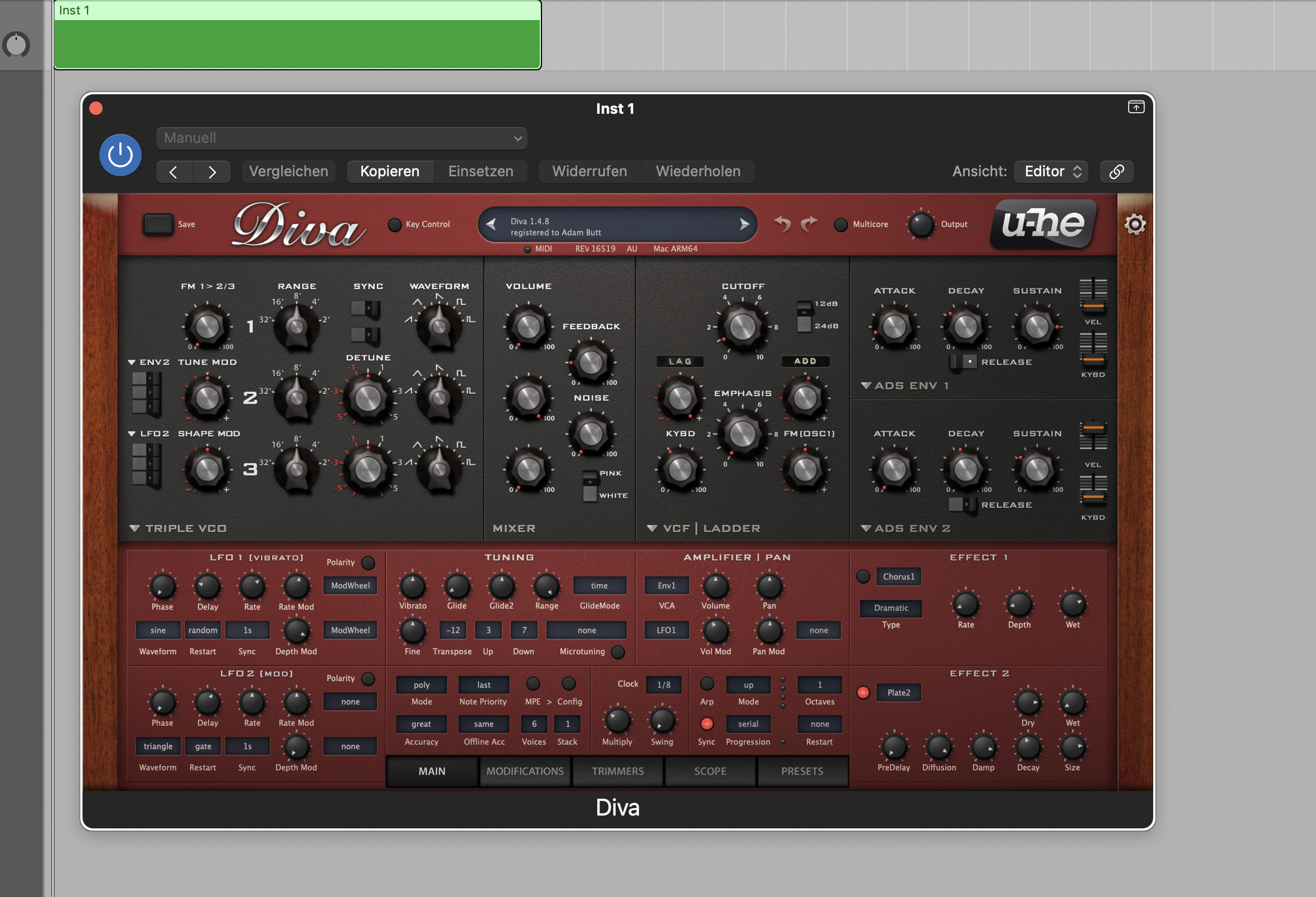Click ADS ENV 1 ATTACK knob
The image size is (1316, 897).
(x=894, y=326)
